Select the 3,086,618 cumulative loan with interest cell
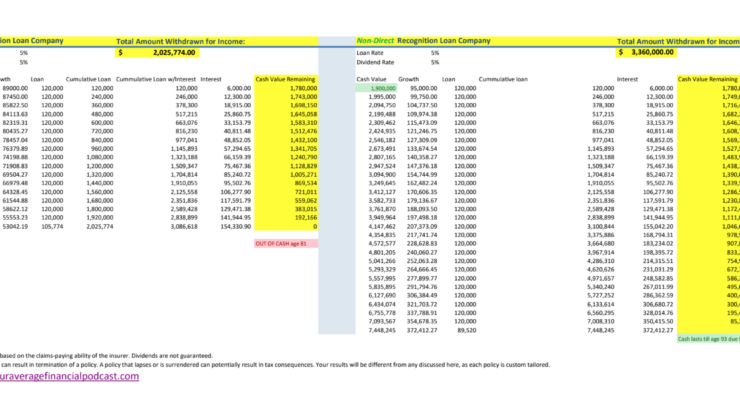 (186, 226)
